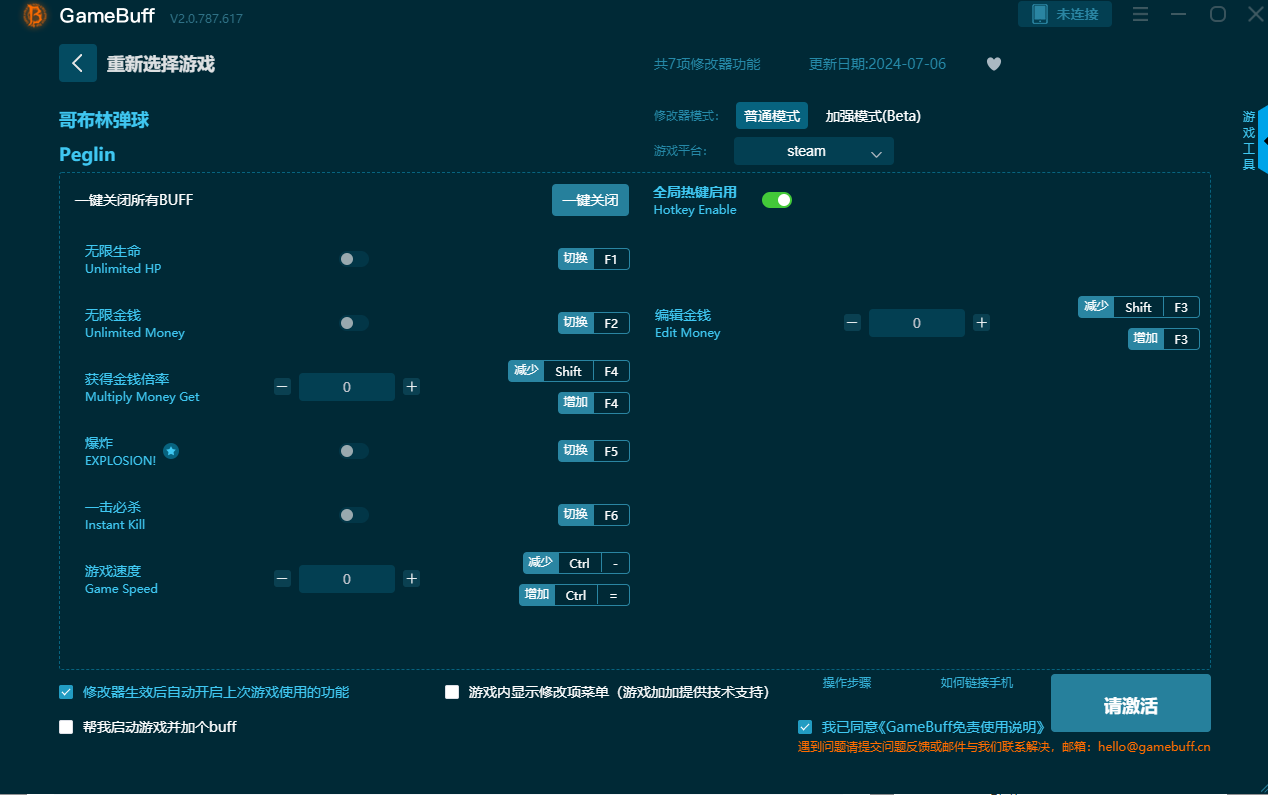
Task: Click the Peglin game title
Action: click(87, 155)
